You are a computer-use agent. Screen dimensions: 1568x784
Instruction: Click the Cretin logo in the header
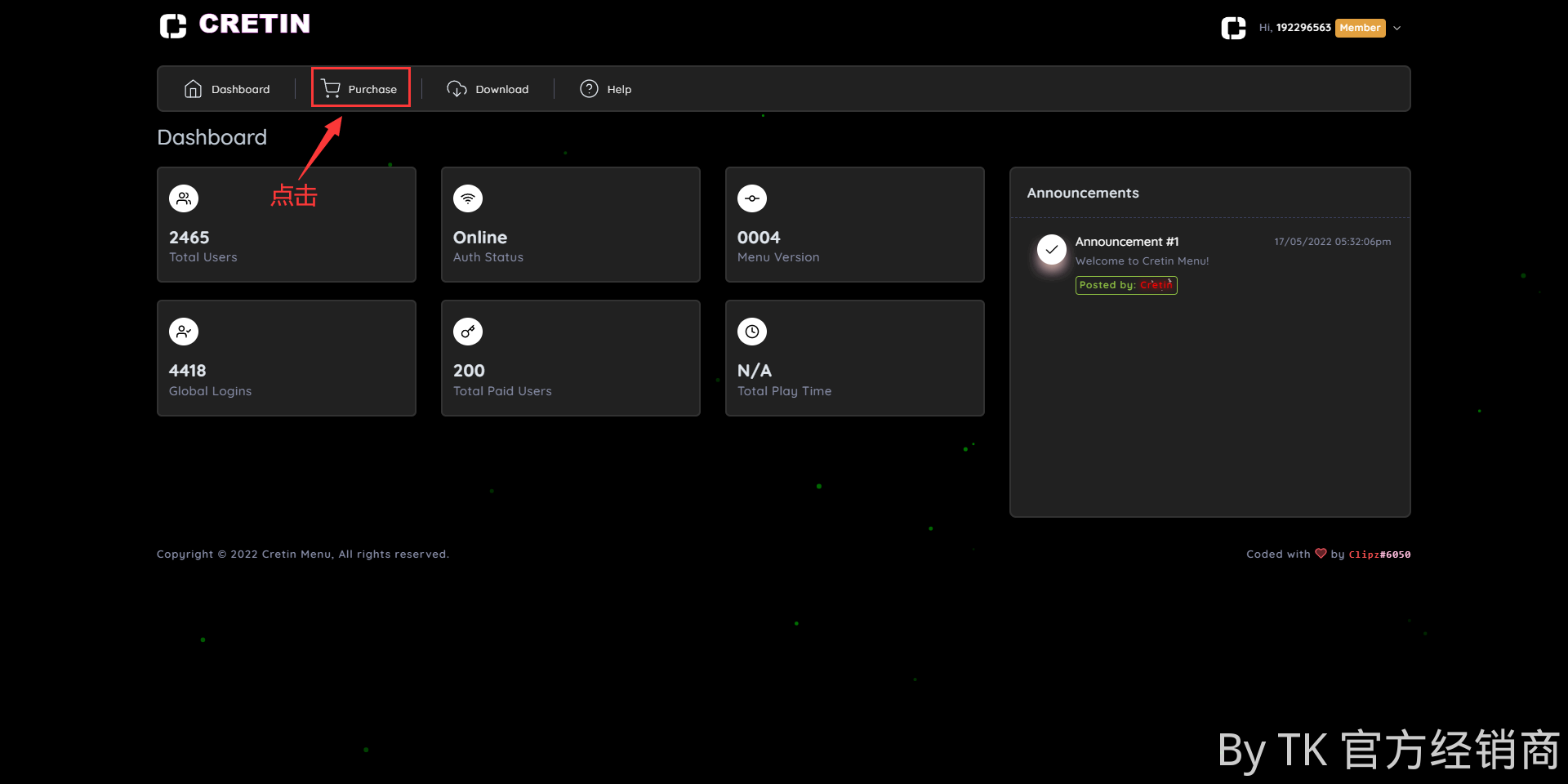pyautogui.click(x=235, y=25)
